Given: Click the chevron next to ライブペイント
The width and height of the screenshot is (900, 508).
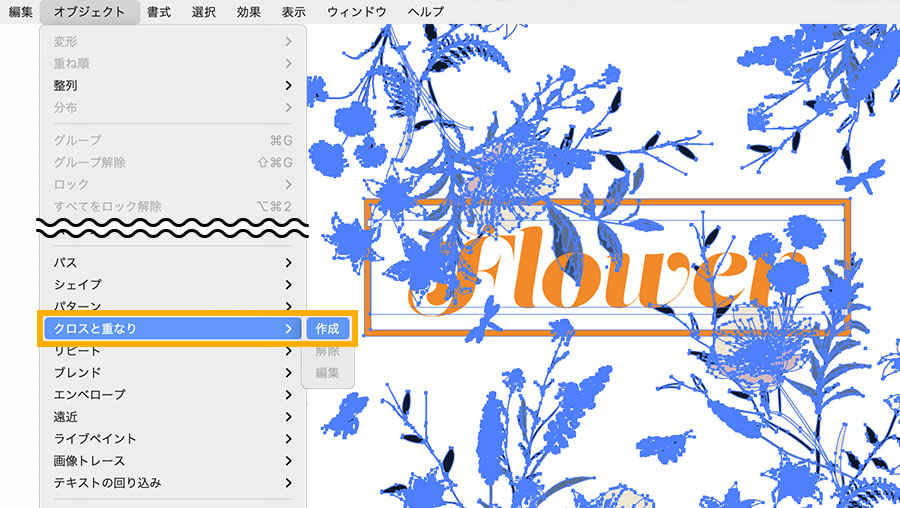Looking at the screenshot, I should coord(288,439).
